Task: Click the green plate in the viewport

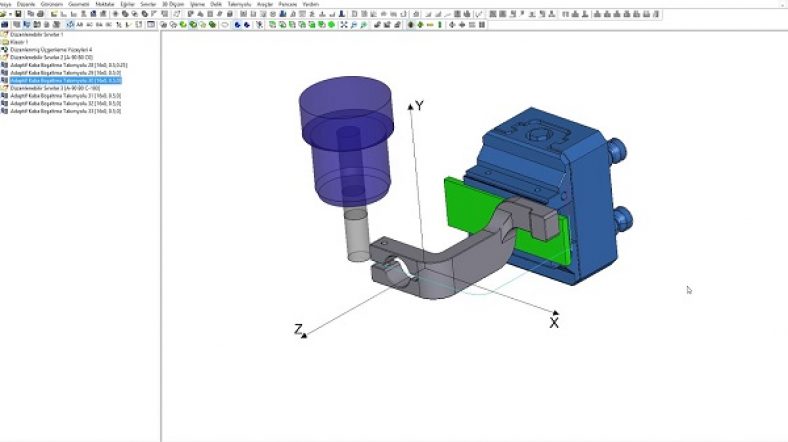Action: 467,208
